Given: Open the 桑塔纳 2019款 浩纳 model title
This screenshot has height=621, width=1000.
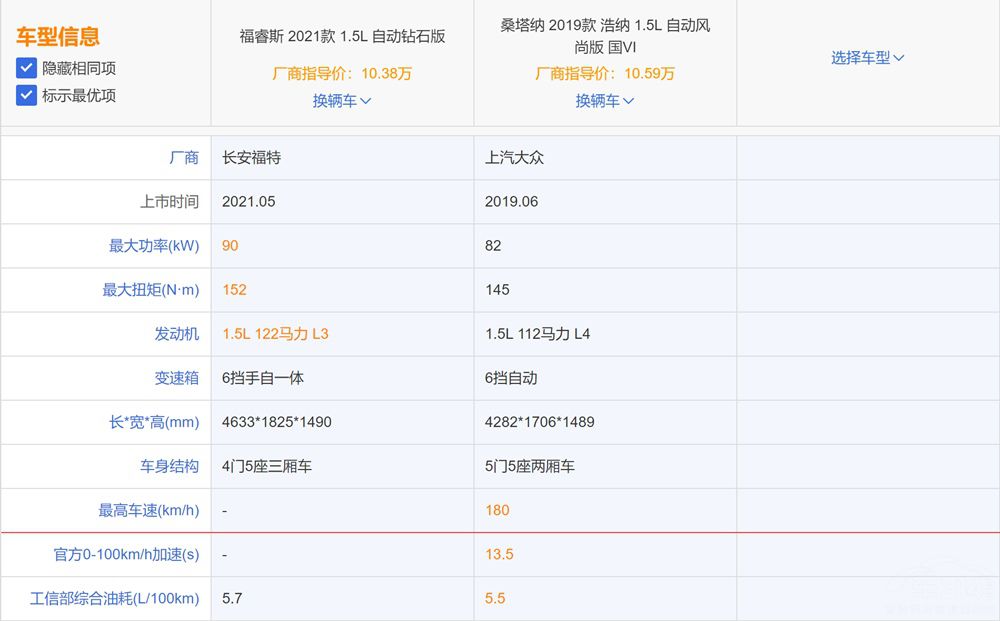Looking at the screenshot, I should click(605, 36).
